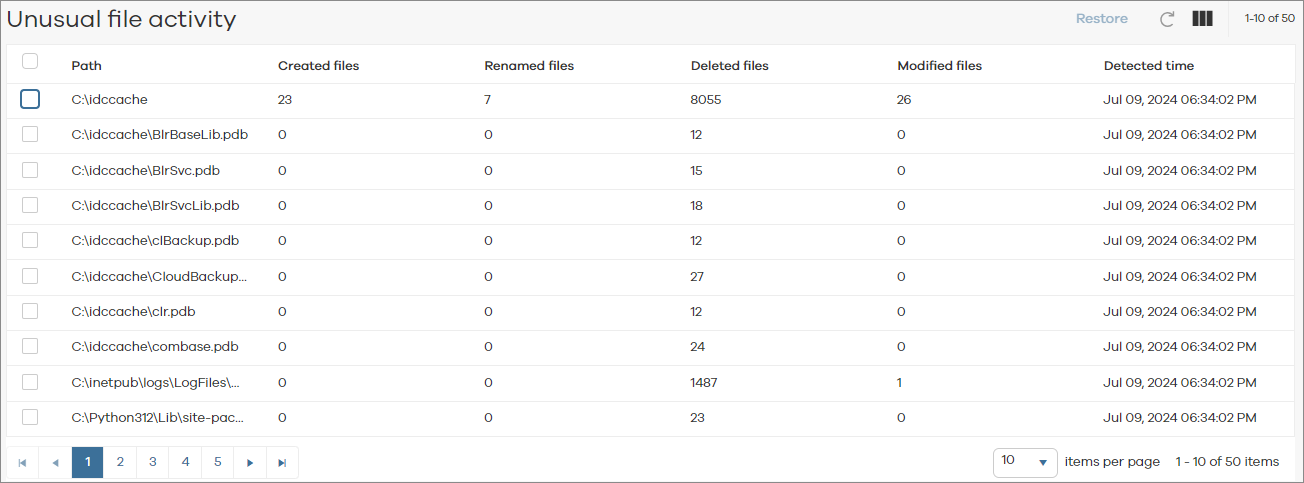Tick checkbox for C:\idccache\combase.pdb
Image resolution: width=1304 pixels, height=483 pixels.
(x=30, y=346)
